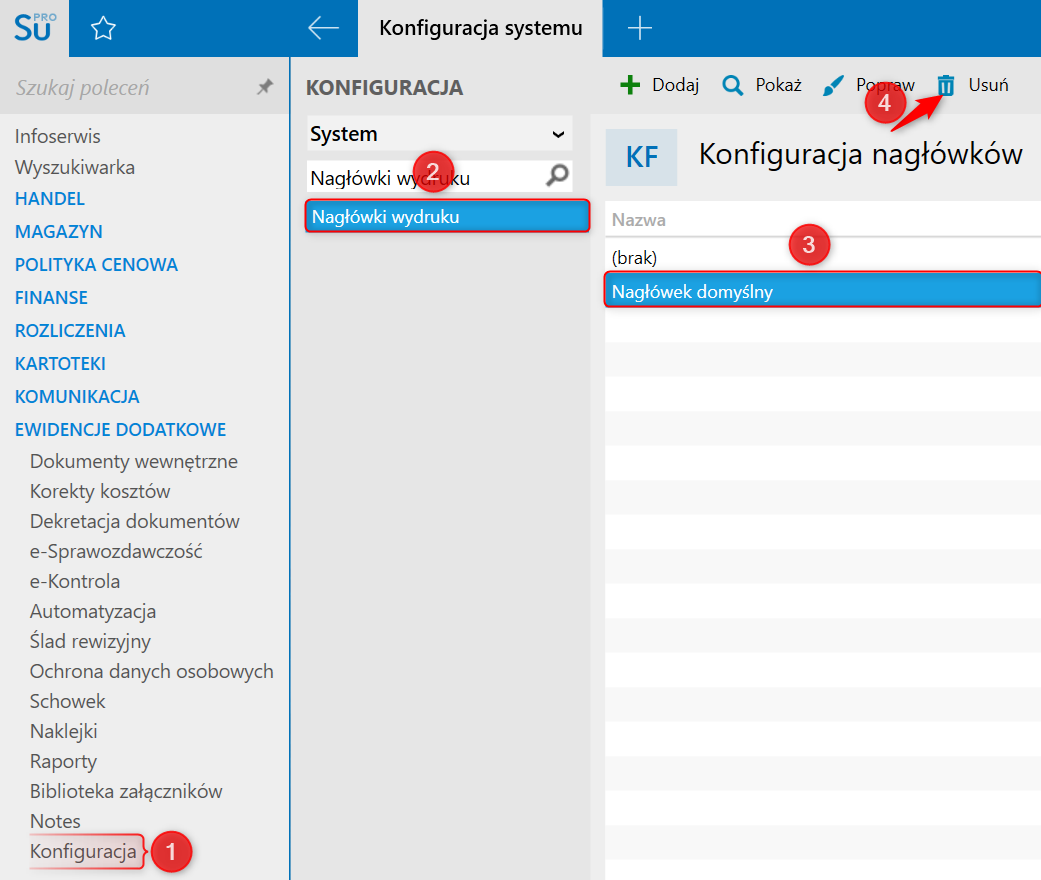The image size is (1041, 880).
Task: Select the Nagłówek domyślny row
Action: point(823,292)
